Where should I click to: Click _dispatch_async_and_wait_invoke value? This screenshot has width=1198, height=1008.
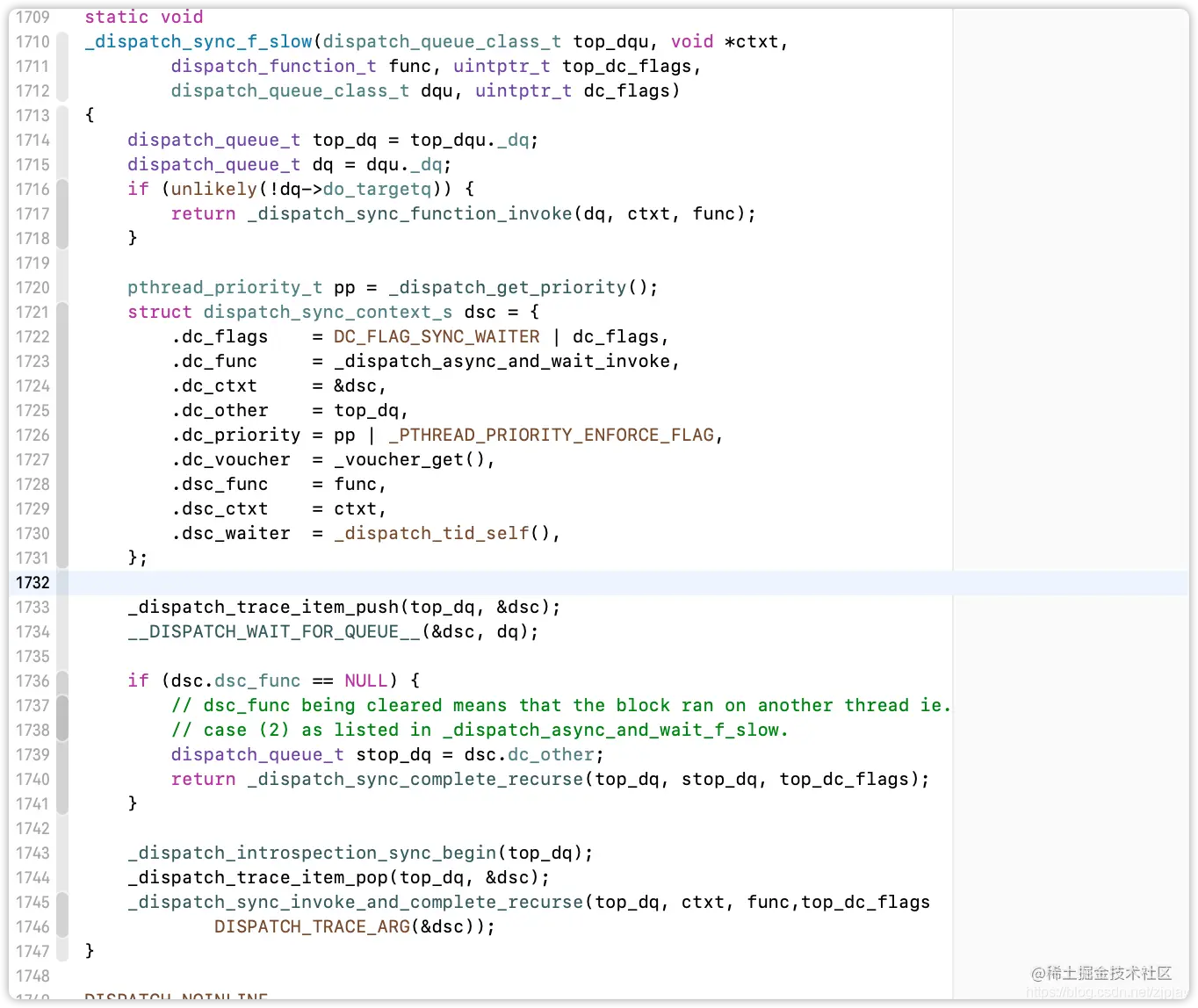click(502, 361)
